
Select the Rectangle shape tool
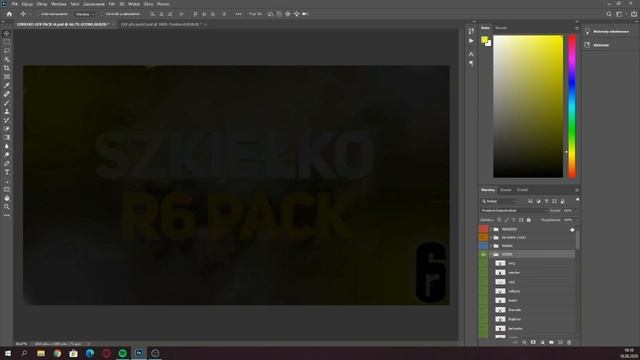pos(7,189)
